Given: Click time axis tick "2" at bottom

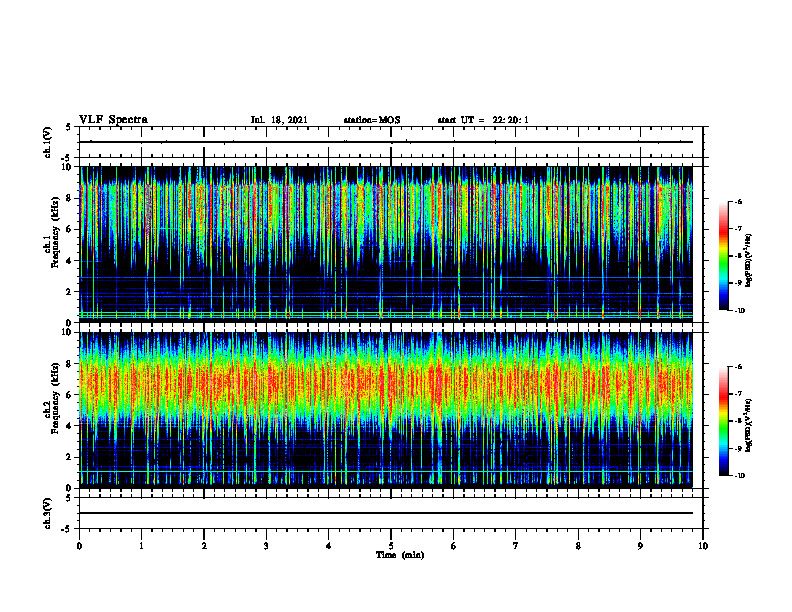Looking at the screenshot, I should point(204,546).
